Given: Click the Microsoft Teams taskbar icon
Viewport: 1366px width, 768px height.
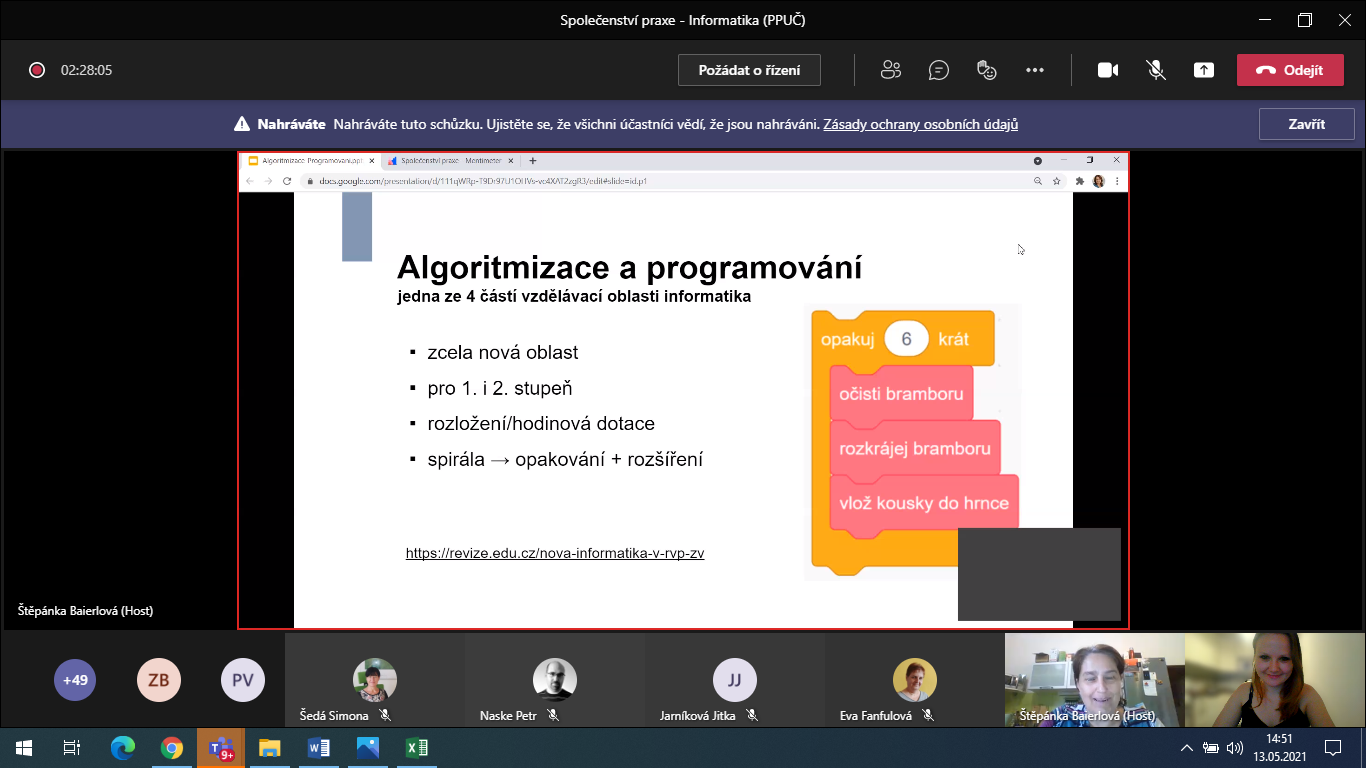Looking at the screenshot, I should pos(220,747).
